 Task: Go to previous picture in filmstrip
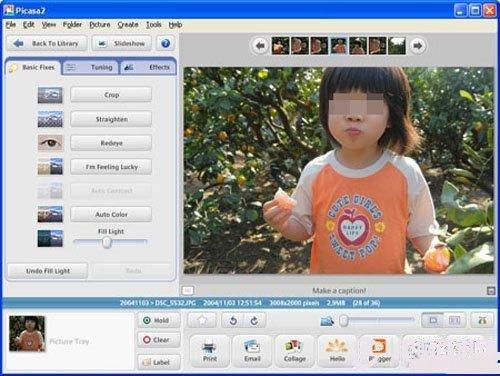coord(261,45)
